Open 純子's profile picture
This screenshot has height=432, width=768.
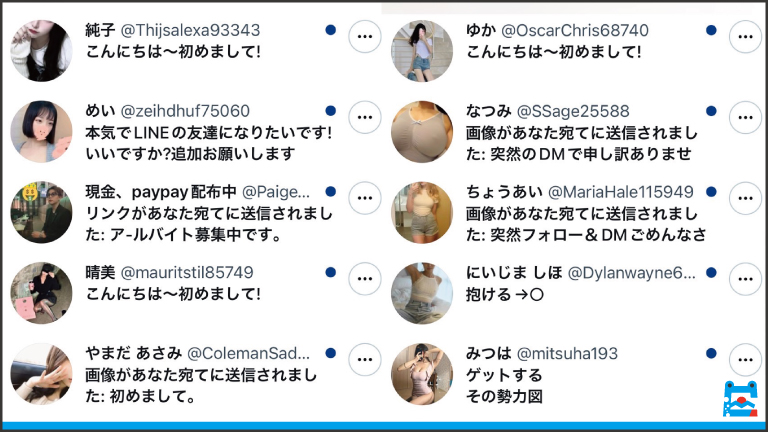(x=41, y=50)
